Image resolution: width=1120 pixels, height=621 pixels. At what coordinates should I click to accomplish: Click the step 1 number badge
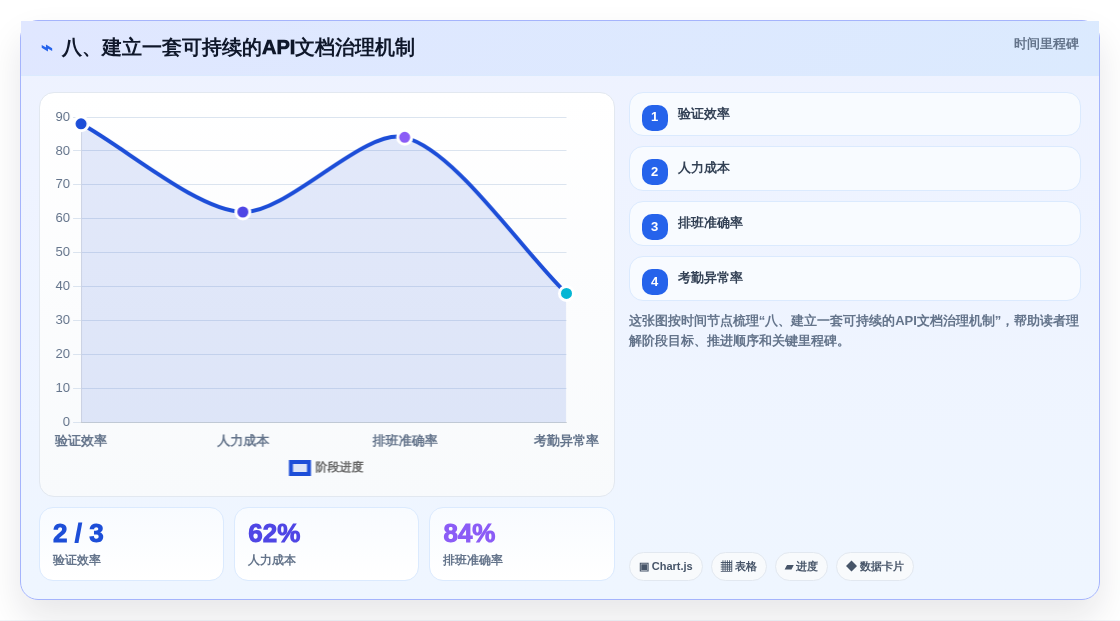pyautogui.click(x=654, y=117)
